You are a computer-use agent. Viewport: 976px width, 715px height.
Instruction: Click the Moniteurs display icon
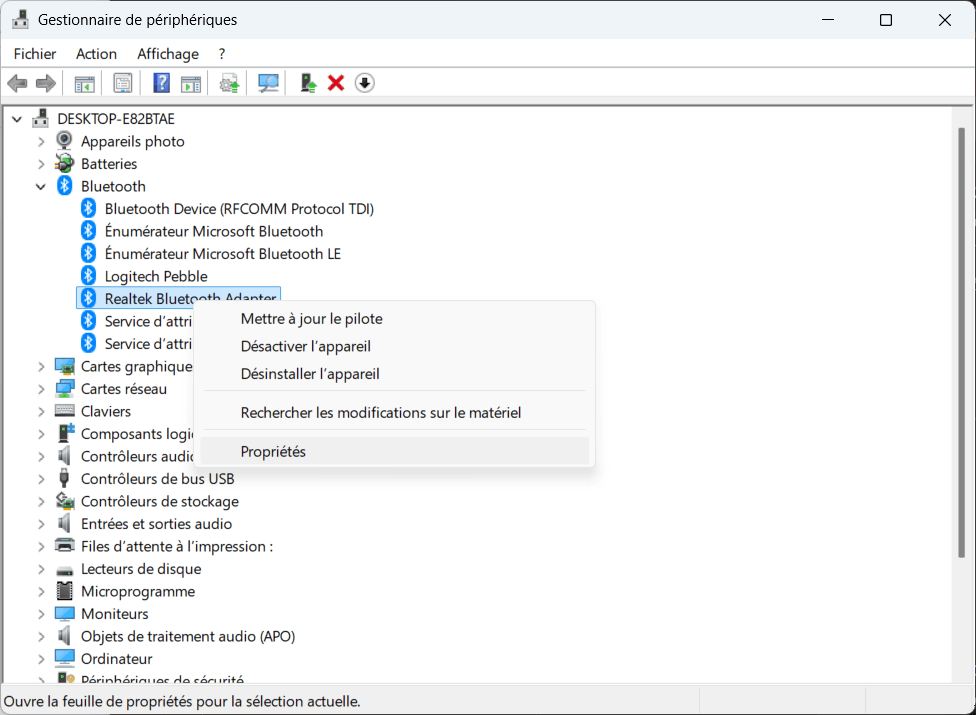[x=65, y=614]
